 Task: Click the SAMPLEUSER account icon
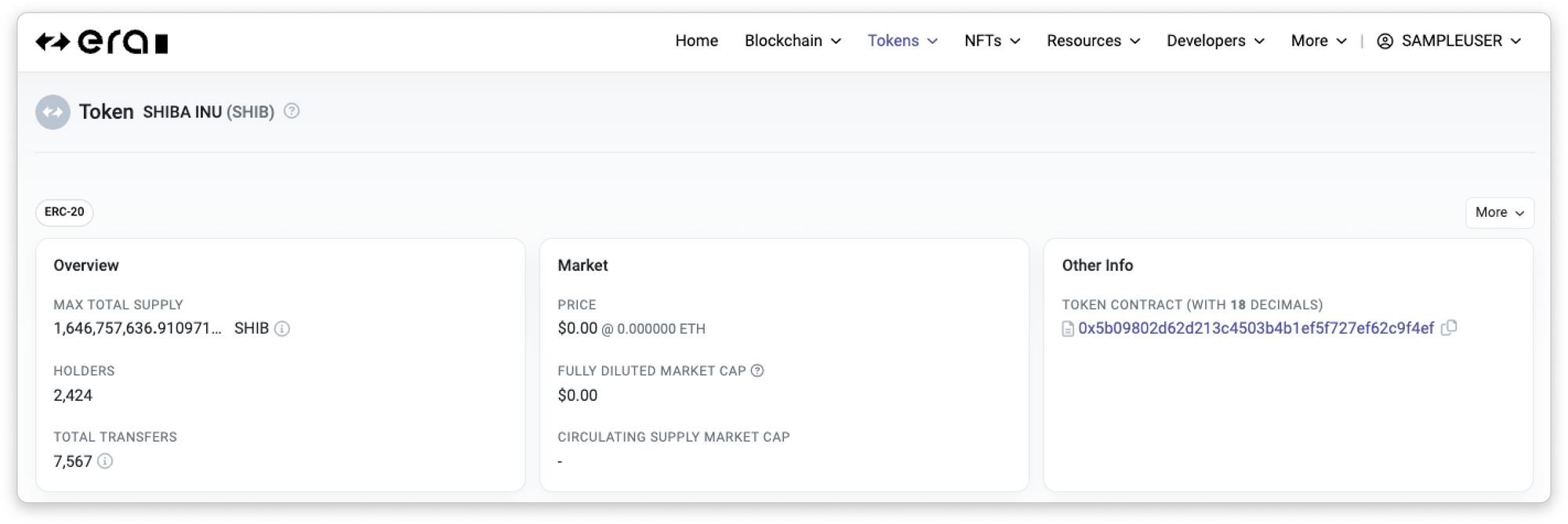pos(1385,42)
